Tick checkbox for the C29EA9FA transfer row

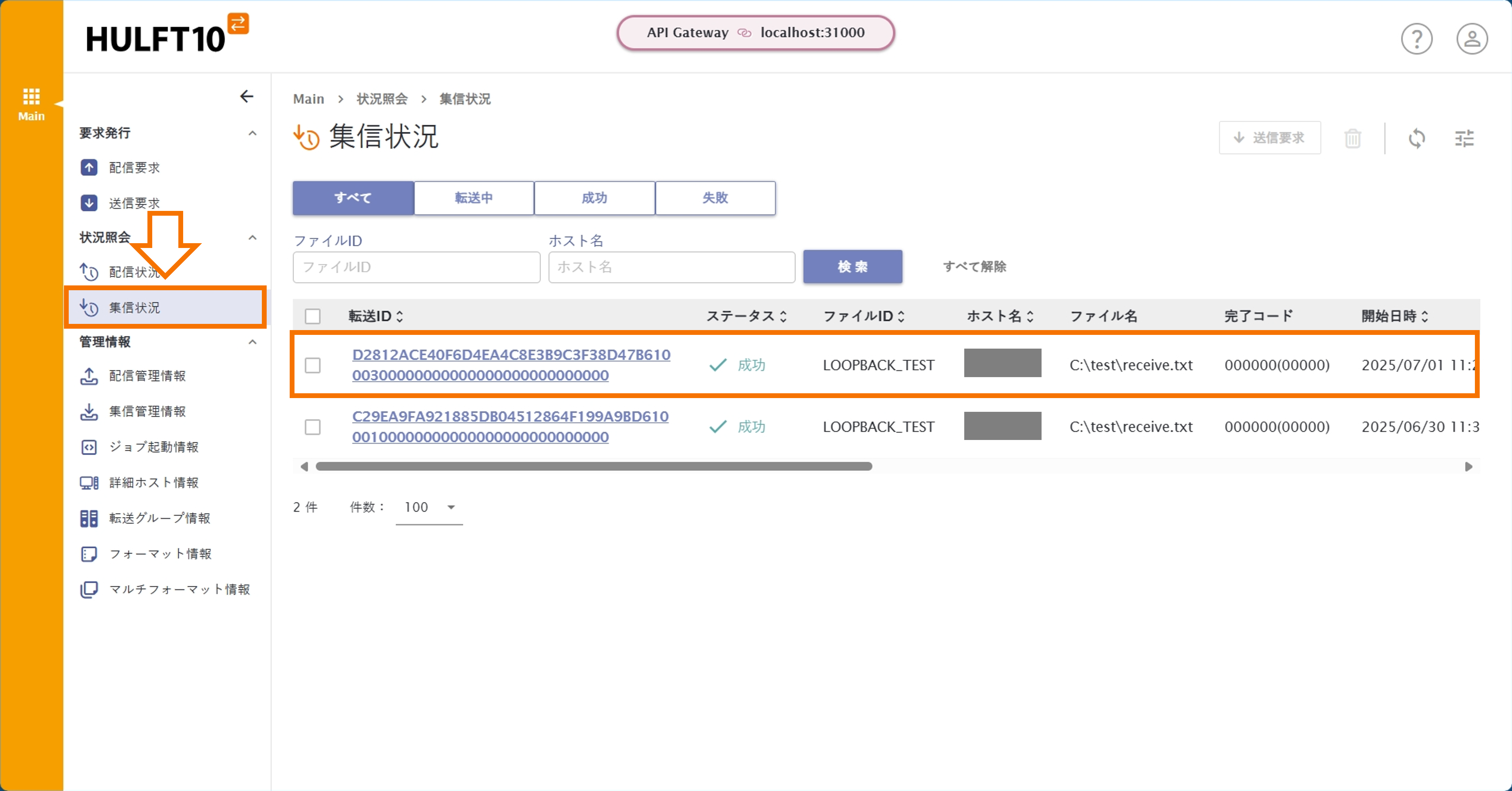click(313, 427)
